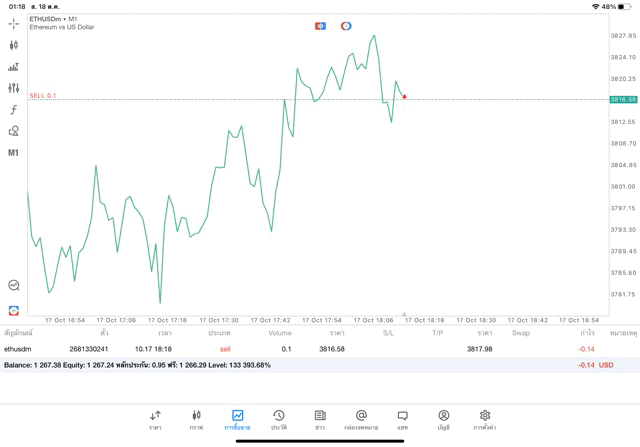
Task: Select the ethusdm sell position row
Action: pyautogui.click(x=300, y=349)
